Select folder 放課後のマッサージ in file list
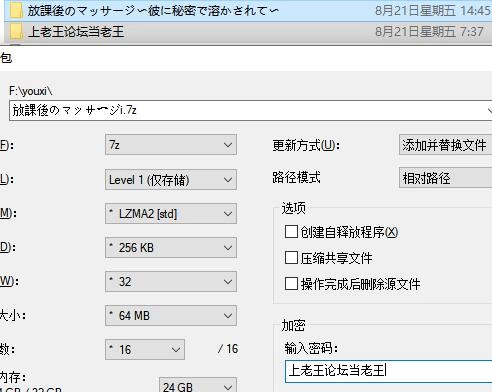This screenshot has width=492, height=392. click(248, 11)
